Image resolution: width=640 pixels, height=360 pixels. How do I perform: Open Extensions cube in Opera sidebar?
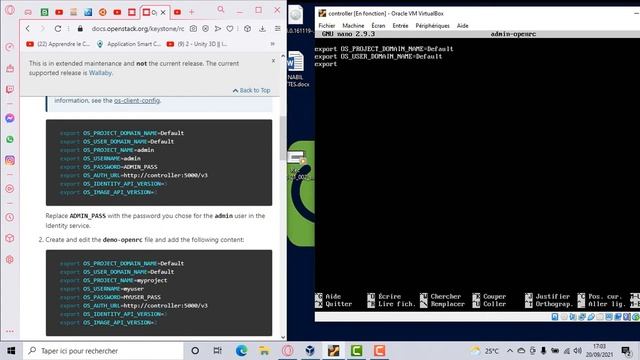click(x=10, y=238)
